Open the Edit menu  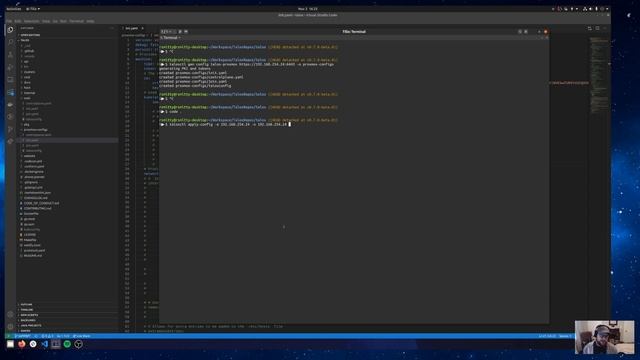click(18, 21)
